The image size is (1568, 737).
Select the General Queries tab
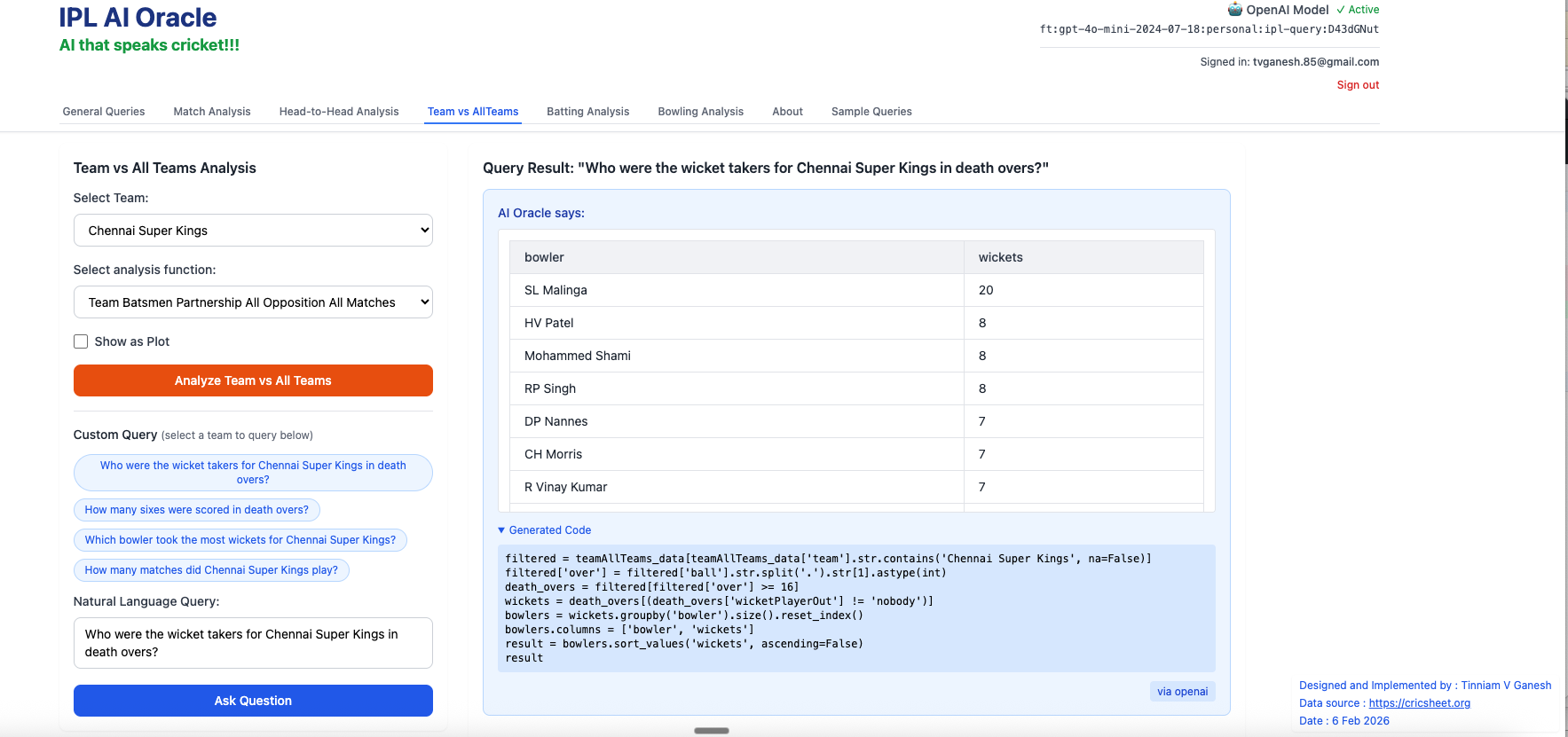104,112
